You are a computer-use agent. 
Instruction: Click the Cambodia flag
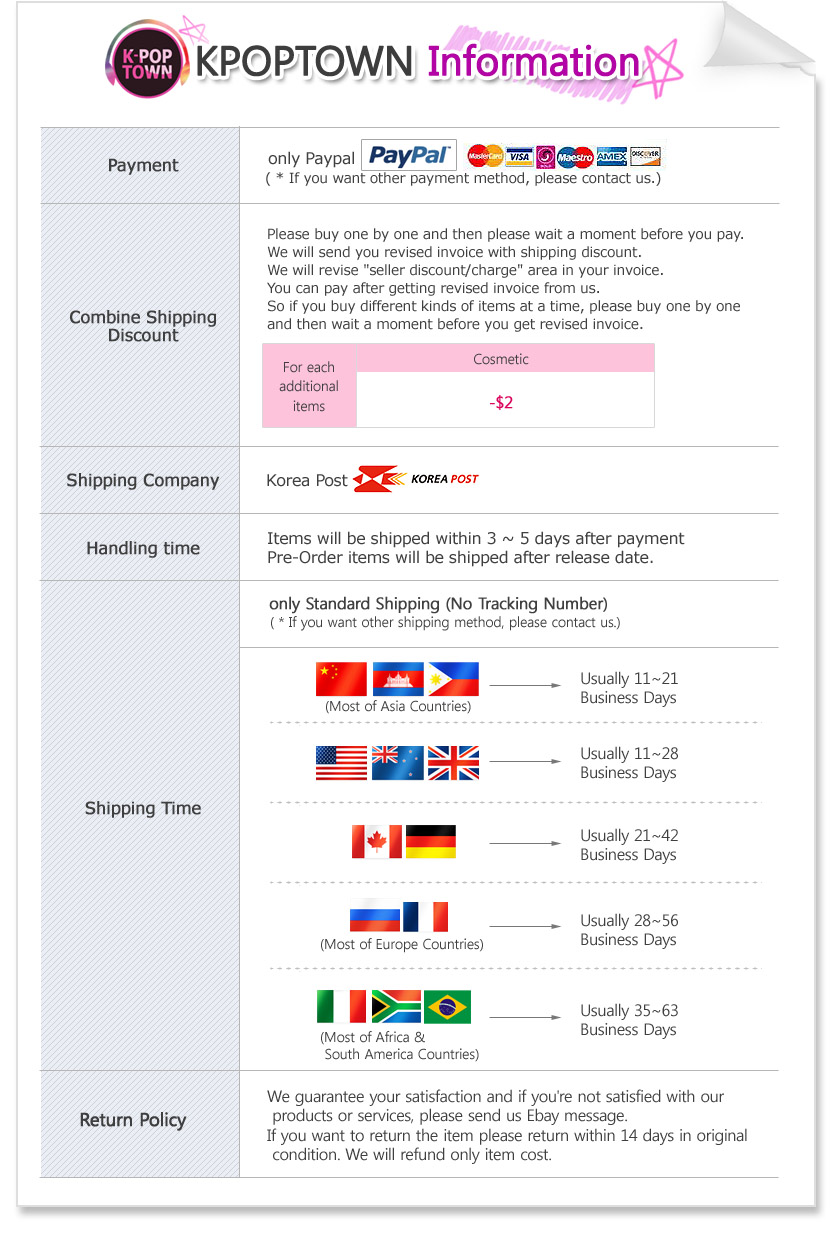click(x=398, y=679)
